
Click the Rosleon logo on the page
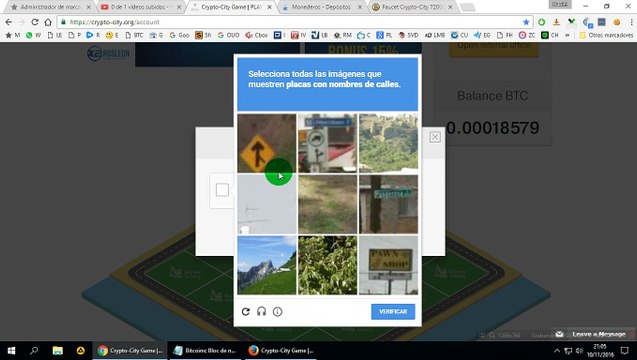108,54
